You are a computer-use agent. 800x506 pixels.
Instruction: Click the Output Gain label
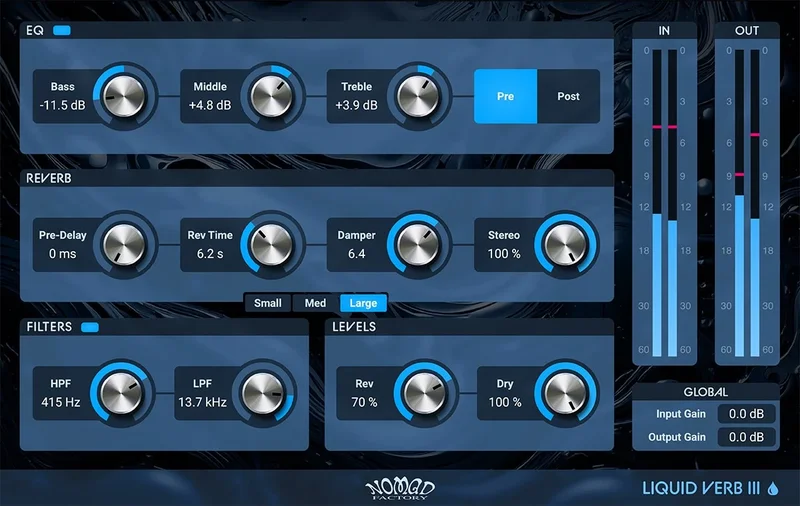coord(677,437)
